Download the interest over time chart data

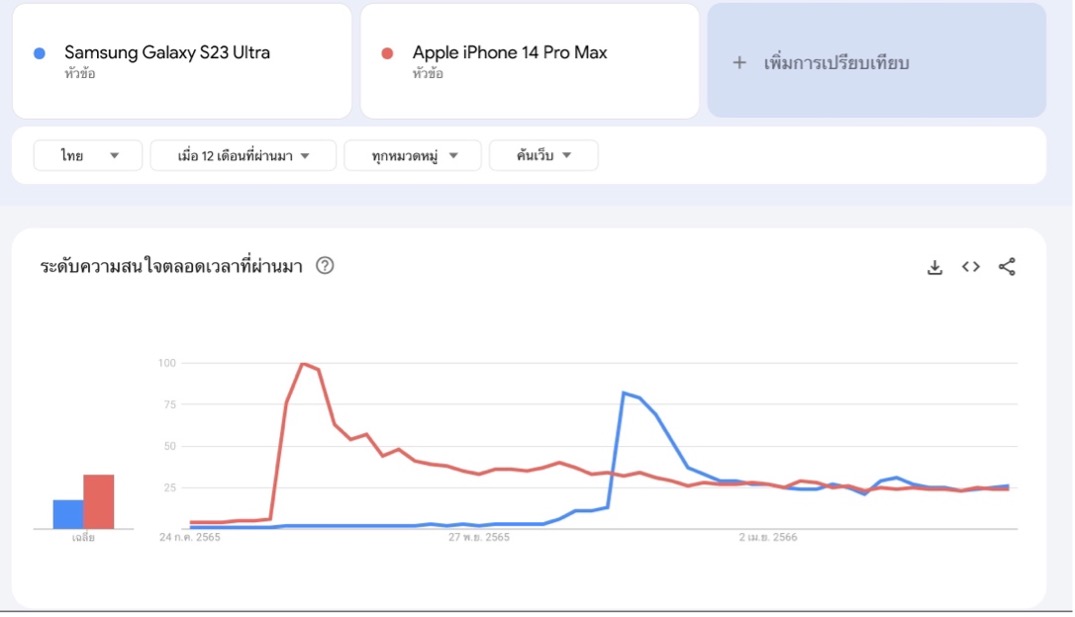pyautogui.click(x=934, y=267)
